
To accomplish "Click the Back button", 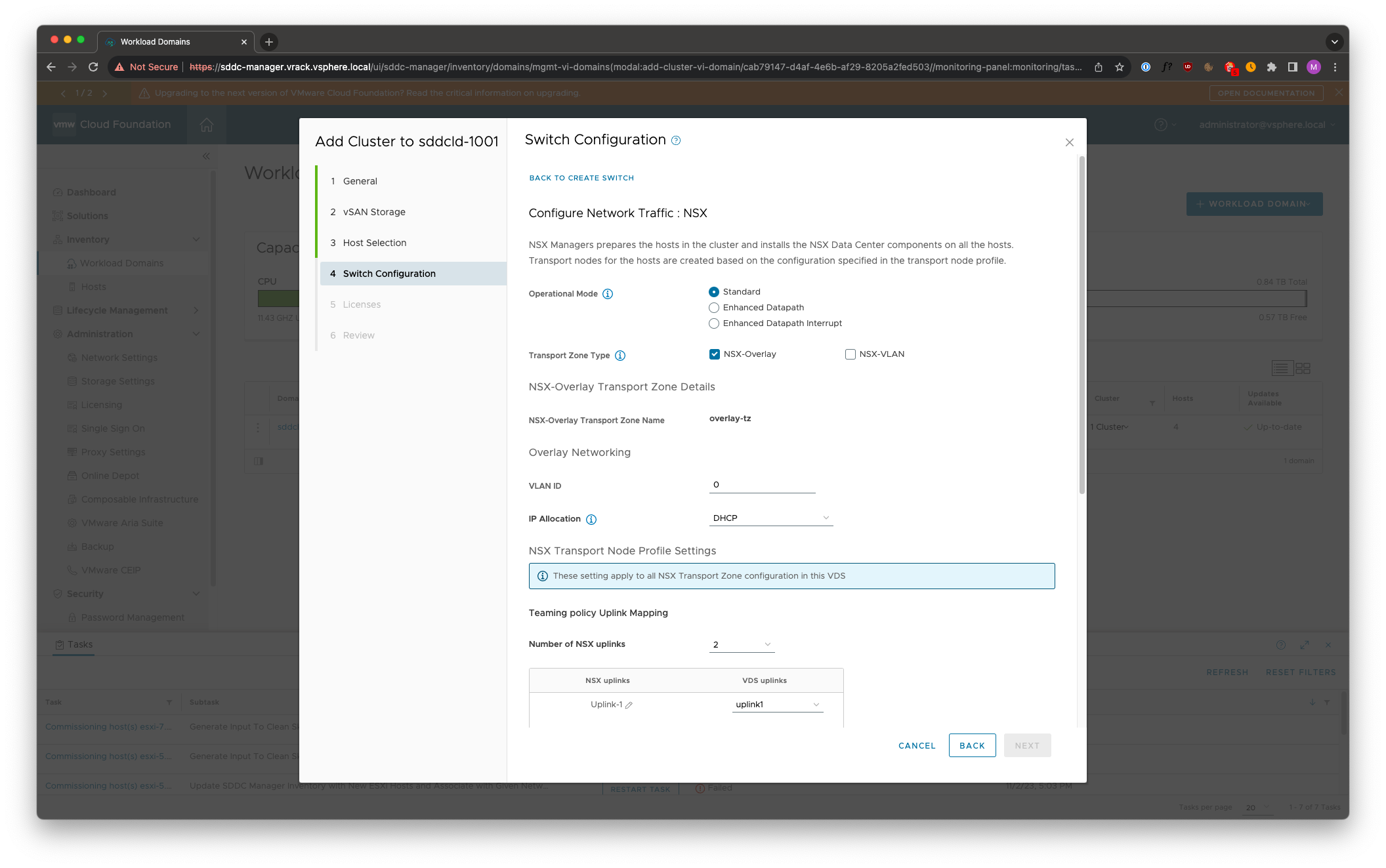I will [x=972, y=746].
